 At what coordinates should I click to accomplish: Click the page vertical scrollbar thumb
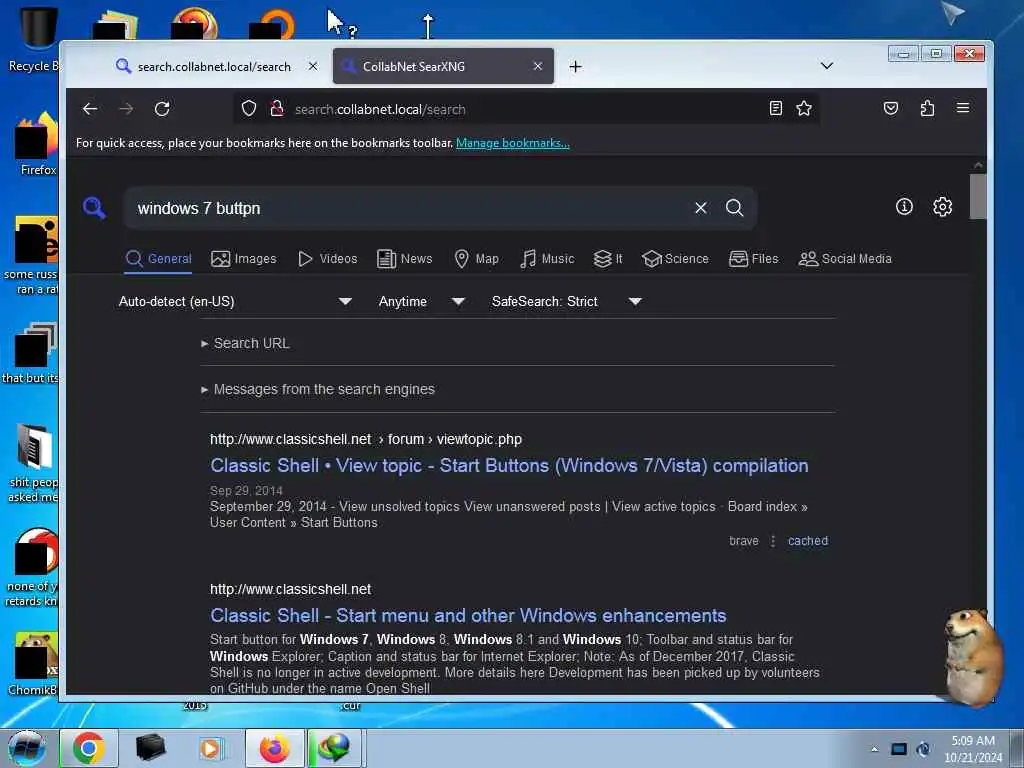point(978,196)
